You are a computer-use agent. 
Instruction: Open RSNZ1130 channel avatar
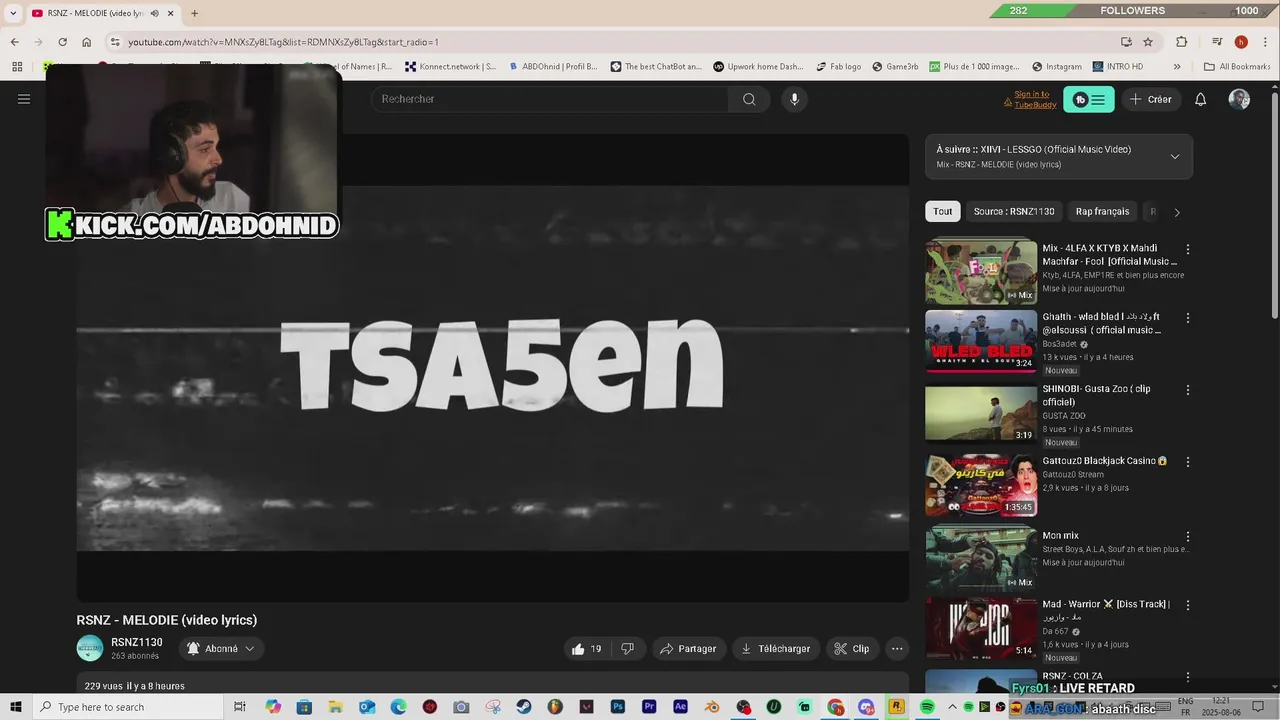click(90, 648)
